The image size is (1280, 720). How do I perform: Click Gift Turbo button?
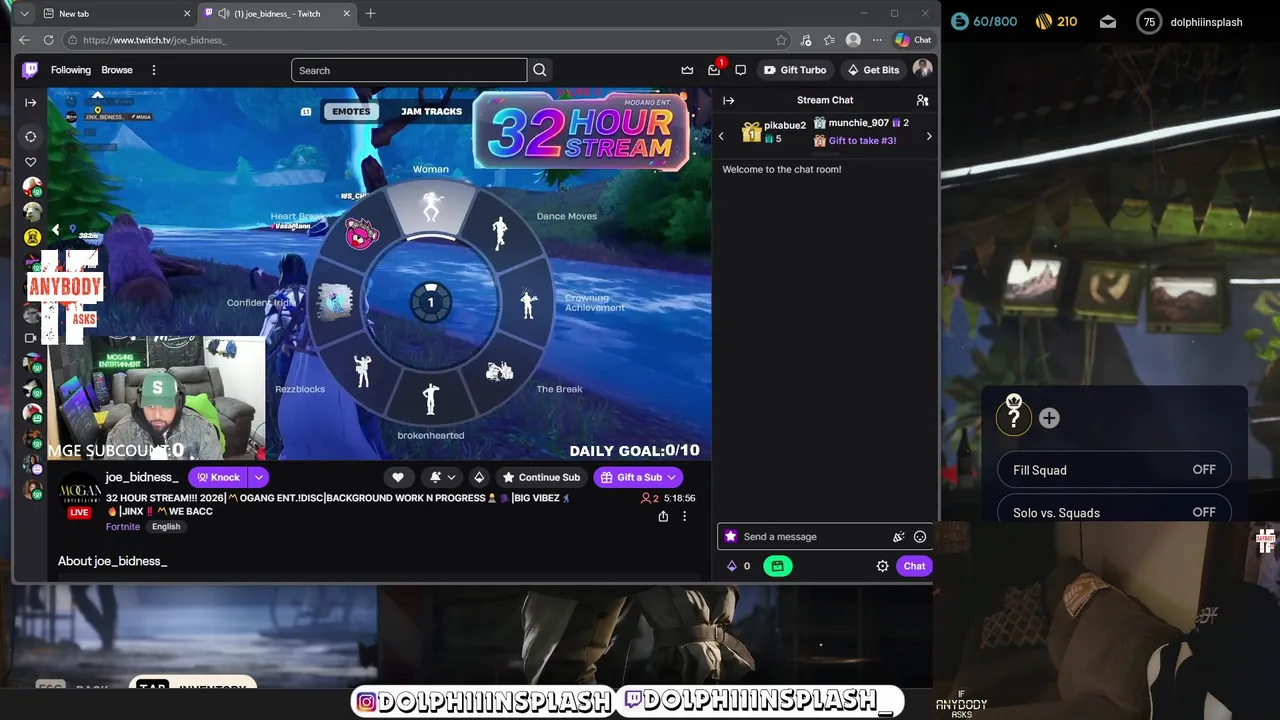(x=795, y=70)
